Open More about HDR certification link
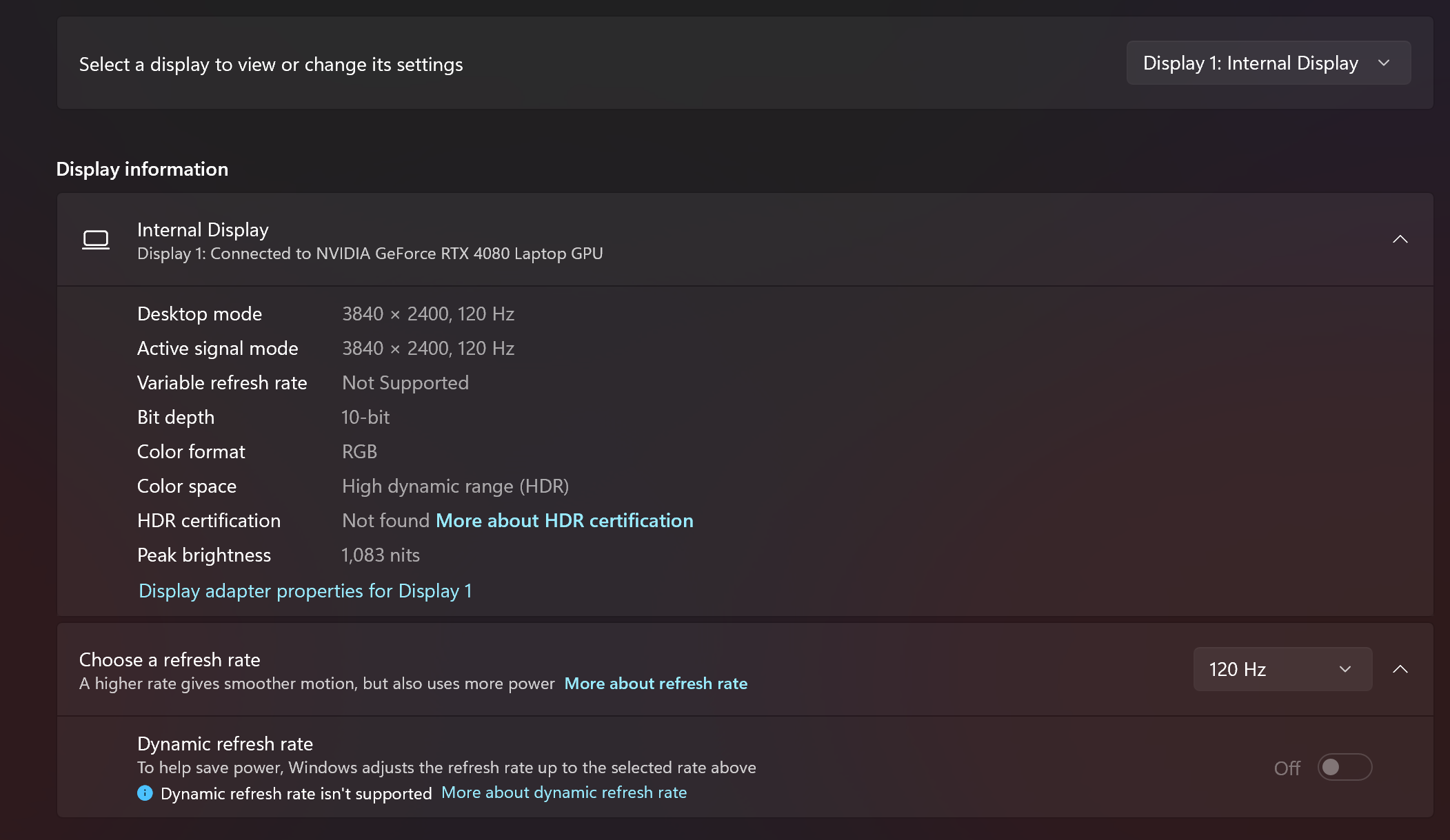The height and width of the screenshot is (840, 1450). 564,520
